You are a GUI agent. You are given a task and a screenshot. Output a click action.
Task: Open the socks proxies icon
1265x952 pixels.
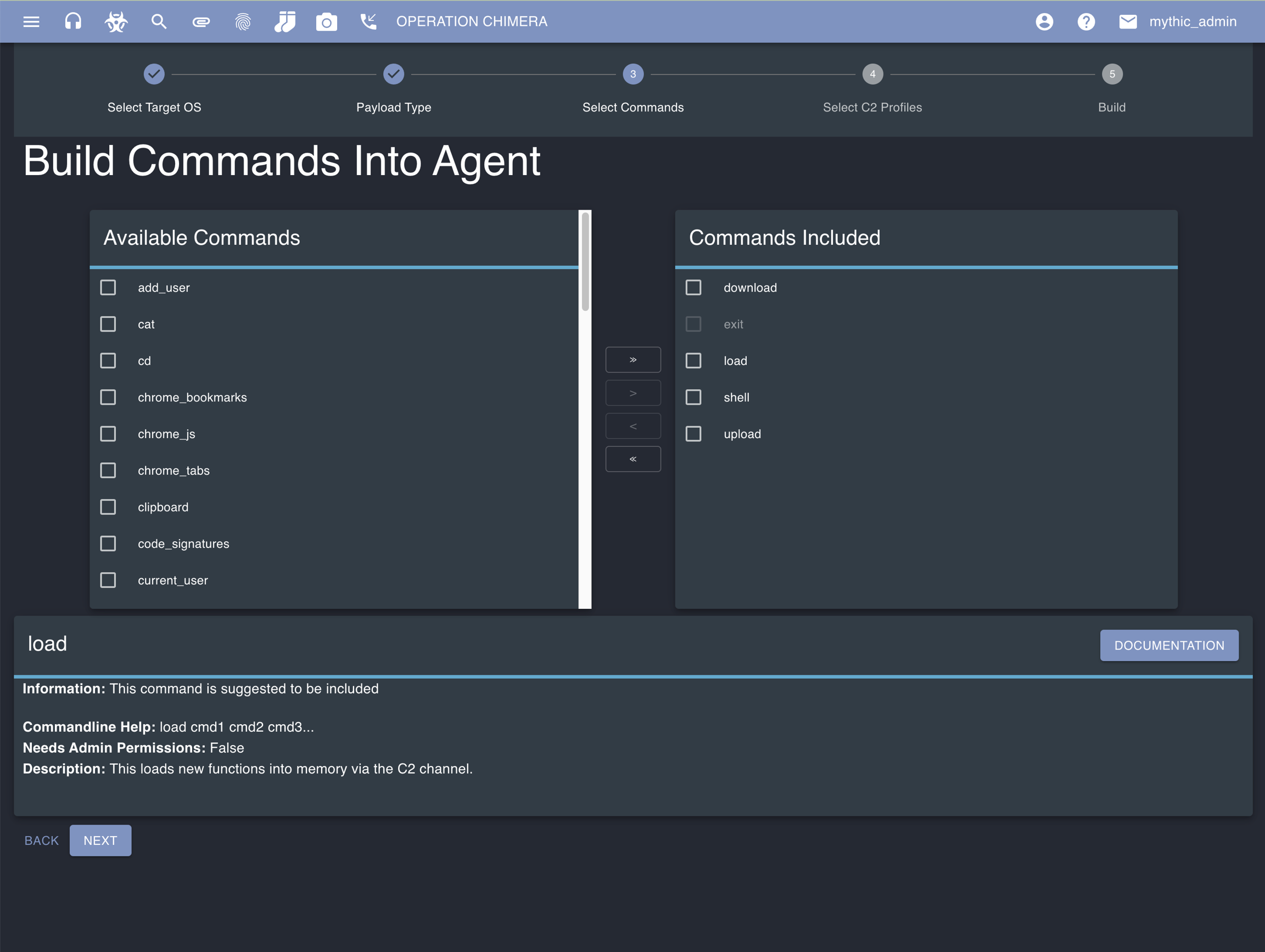tap(285, 22)
